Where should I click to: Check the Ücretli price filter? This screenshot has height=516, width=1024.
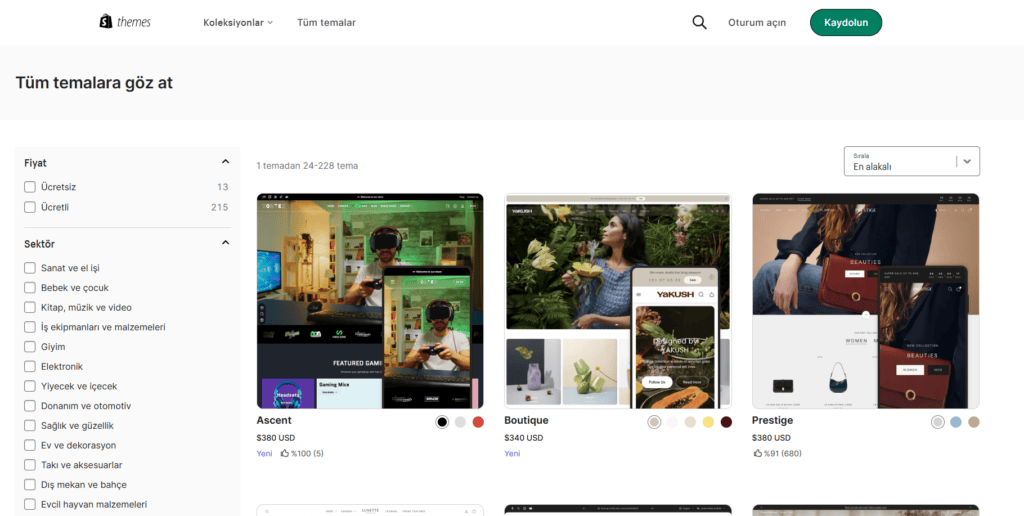coord(29,207)
